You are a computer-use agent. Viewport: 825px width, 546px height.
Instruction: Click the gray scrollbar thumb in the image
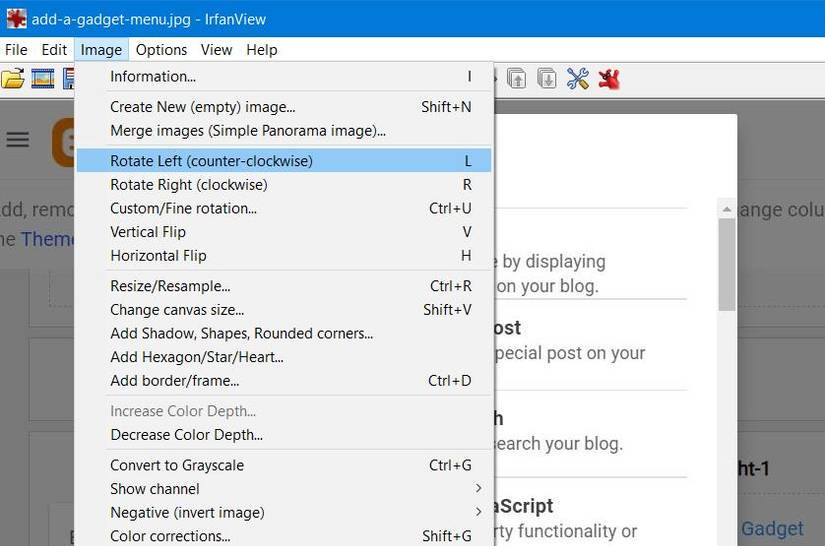pyautogui.click(x=727, y=265)
